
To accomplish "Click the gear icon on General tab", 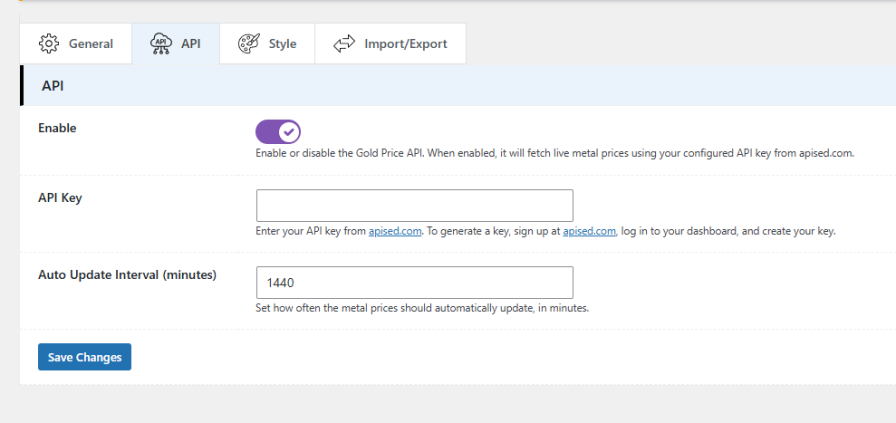I will tap(49, 44).
